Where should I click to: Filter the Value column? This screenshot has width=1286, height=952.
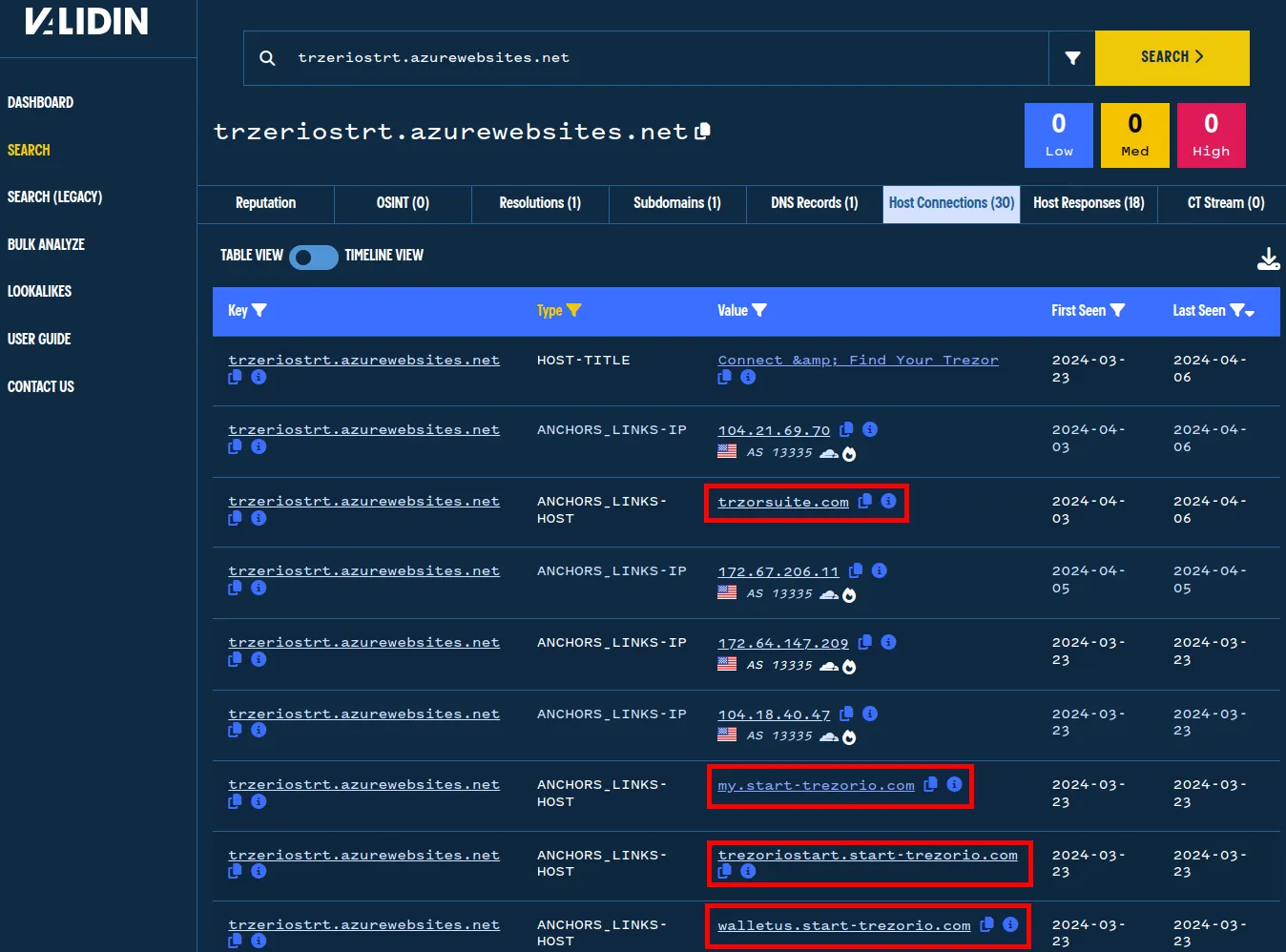[x=759, y=310]
